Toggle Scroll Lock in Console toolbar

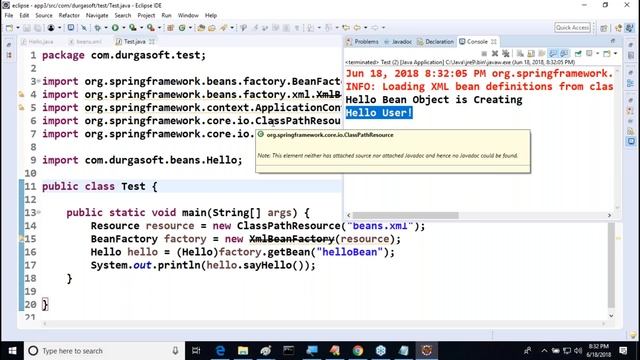(531, 53)
